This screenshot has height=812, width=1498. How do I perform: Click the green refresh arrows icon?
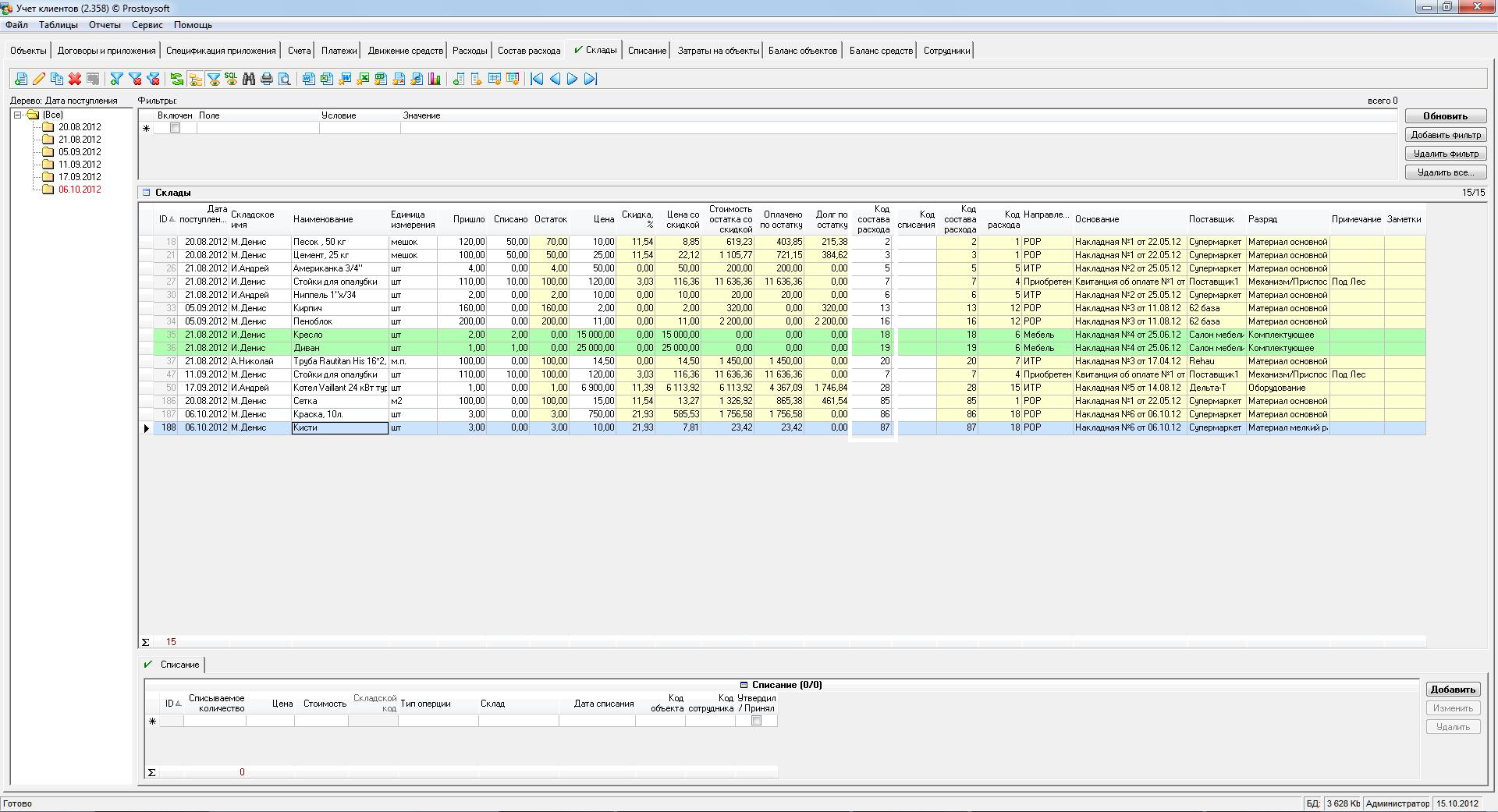(177, 79)
